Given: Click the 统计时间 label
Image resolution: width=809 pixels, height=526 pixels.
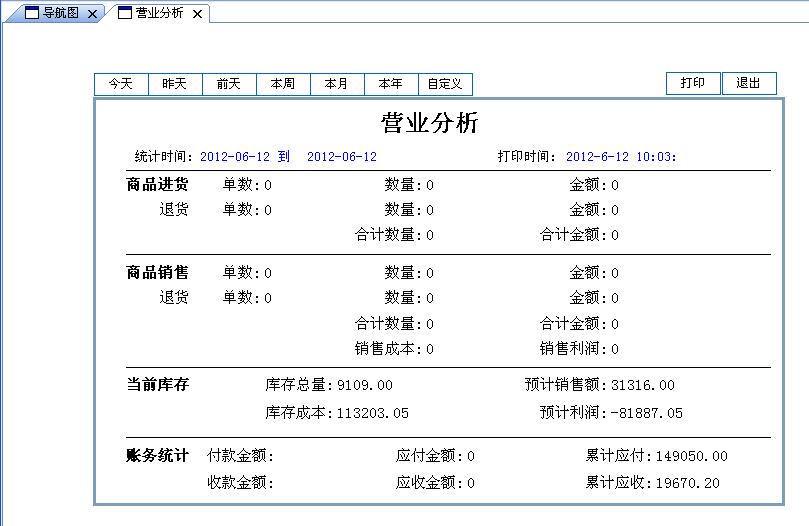Looking at the screenshot, I should (164, 156).
